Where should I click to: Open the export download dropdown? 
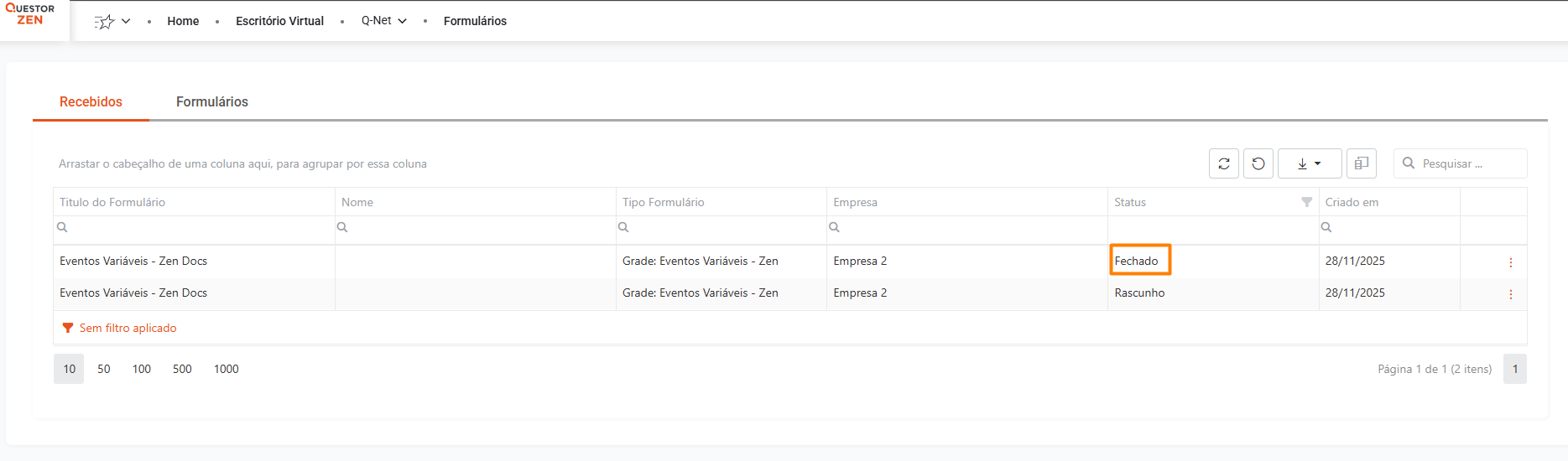point(1309,163)
